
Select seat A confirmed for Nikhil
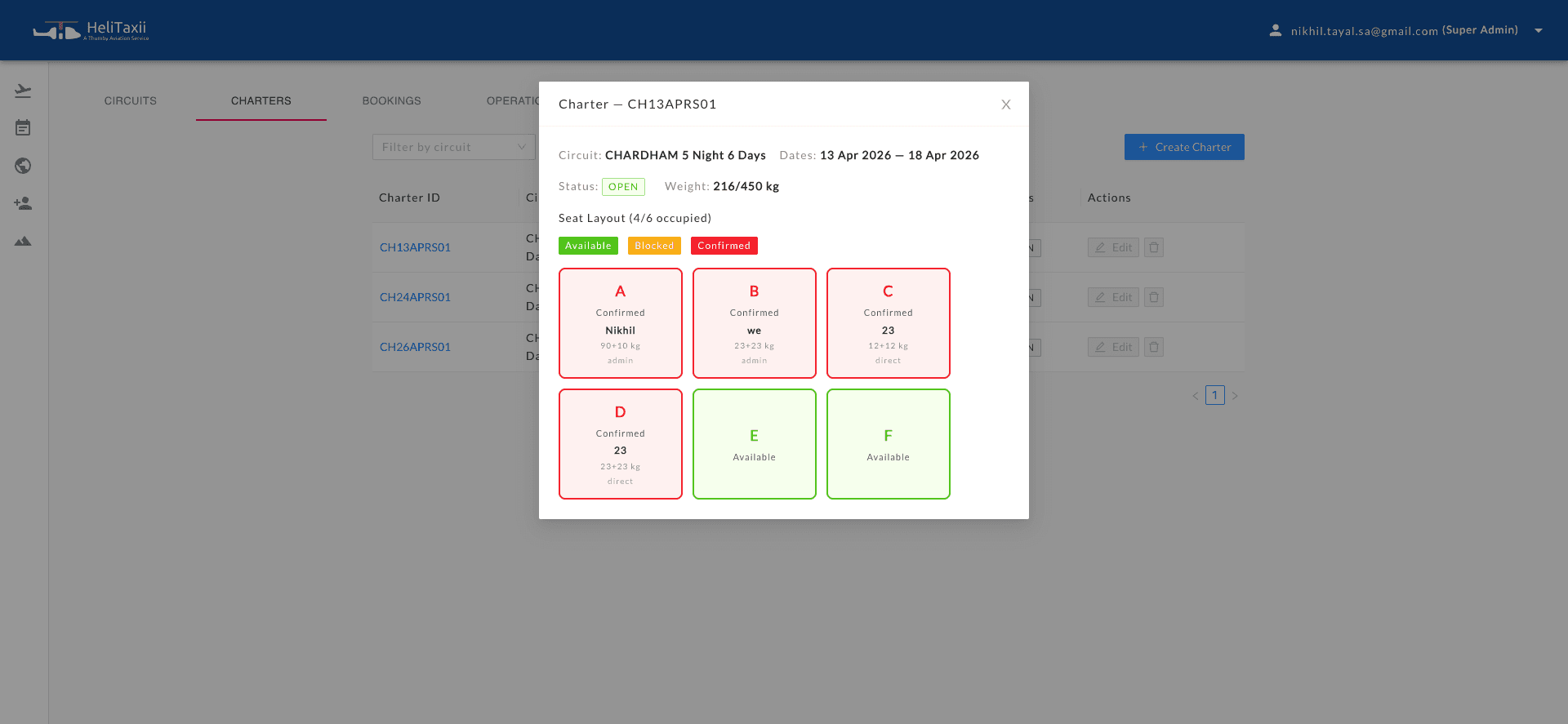click(621, 323)
